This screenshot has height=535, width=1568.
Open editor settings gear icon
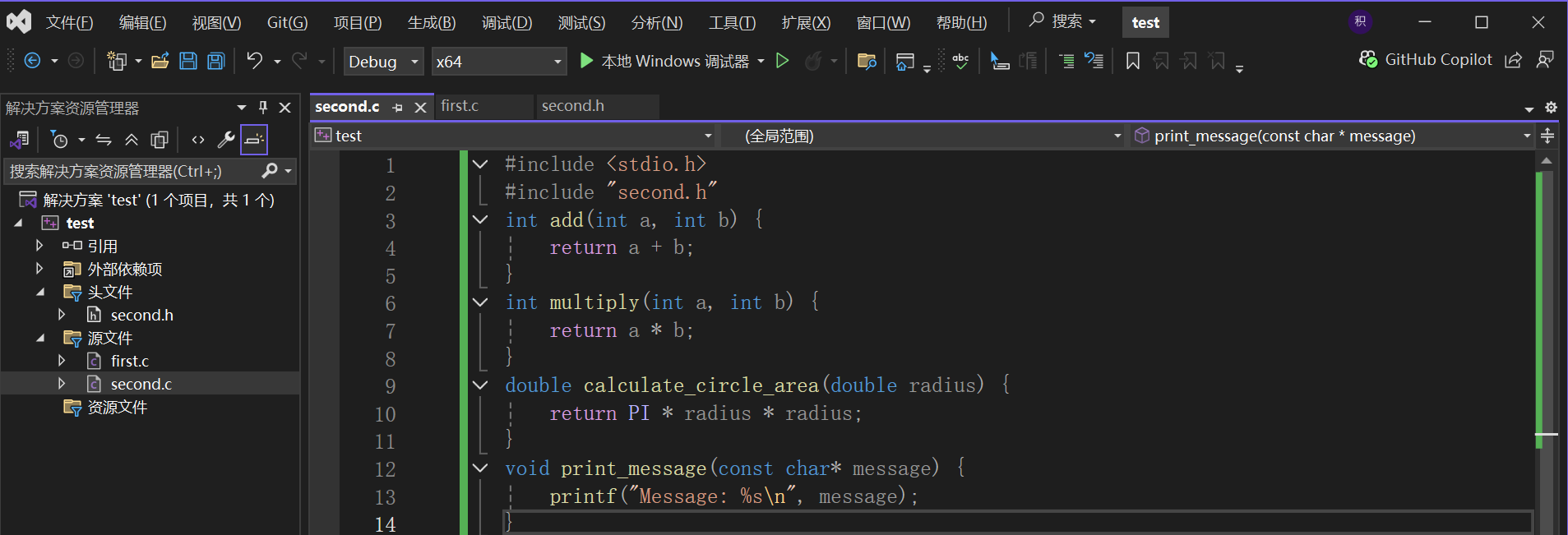pyautogui.click(x=1551, y=108)
